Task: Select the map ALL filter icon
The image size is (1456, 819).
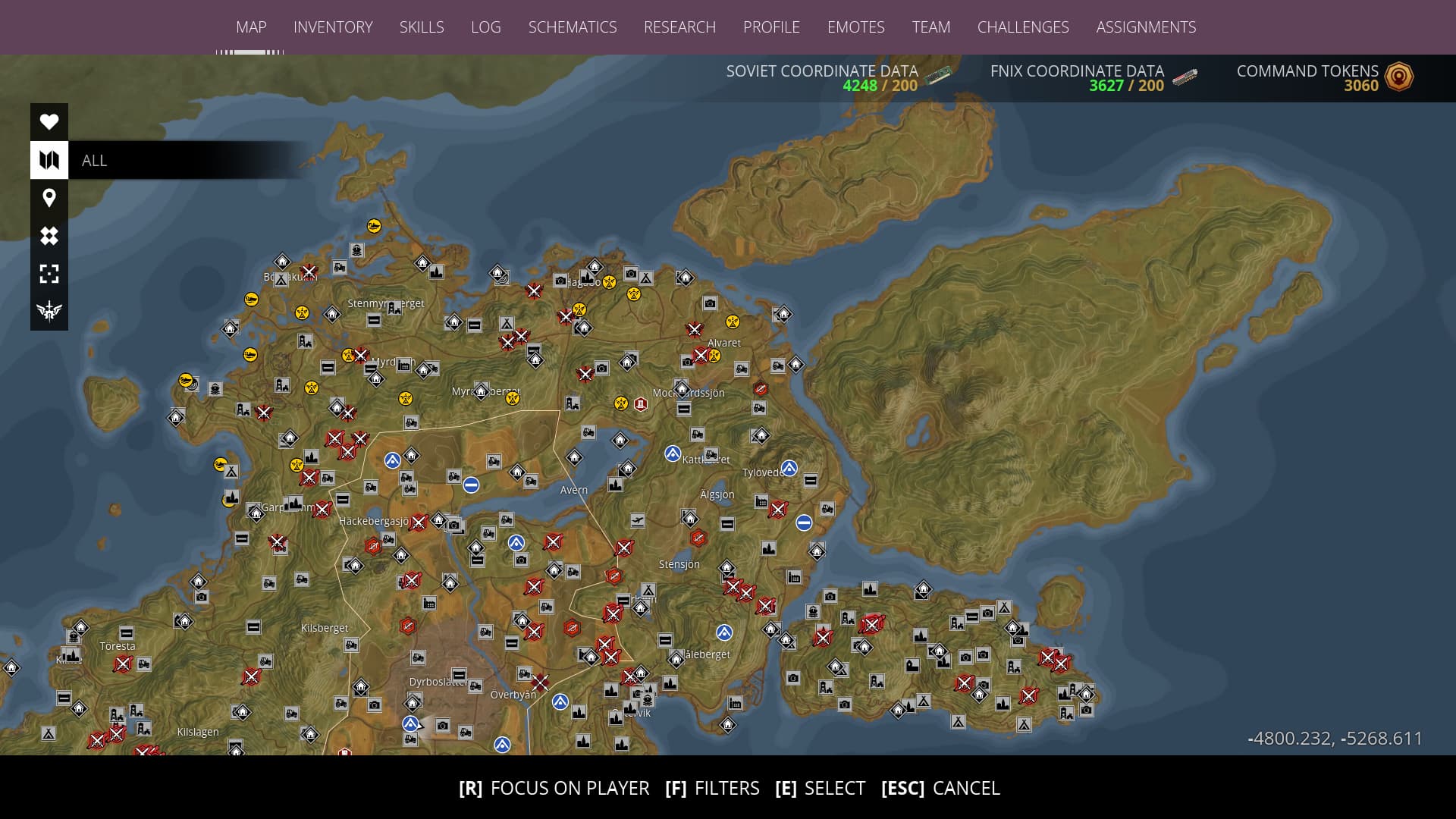Action: [49, 160]
